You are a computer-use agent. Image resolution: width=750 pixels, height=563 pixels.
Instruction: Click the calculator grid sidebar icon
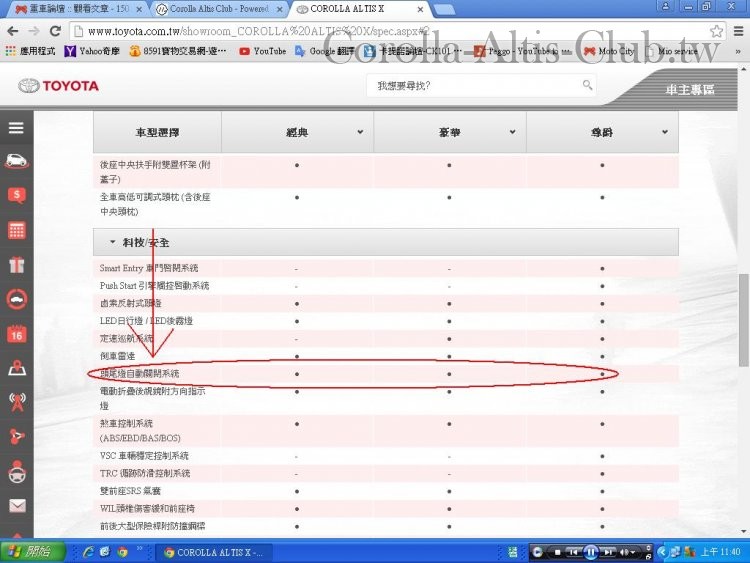(17, 231)
